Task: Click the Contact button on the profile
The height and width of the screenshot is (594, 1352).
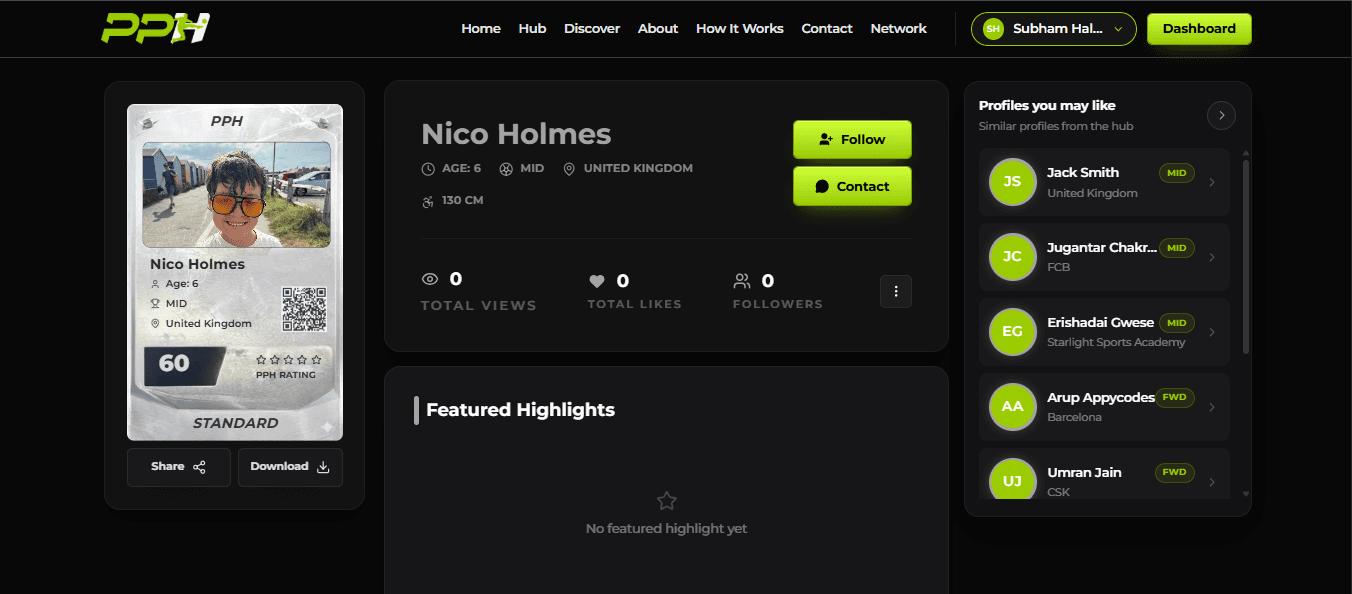Action: [852, 186]
